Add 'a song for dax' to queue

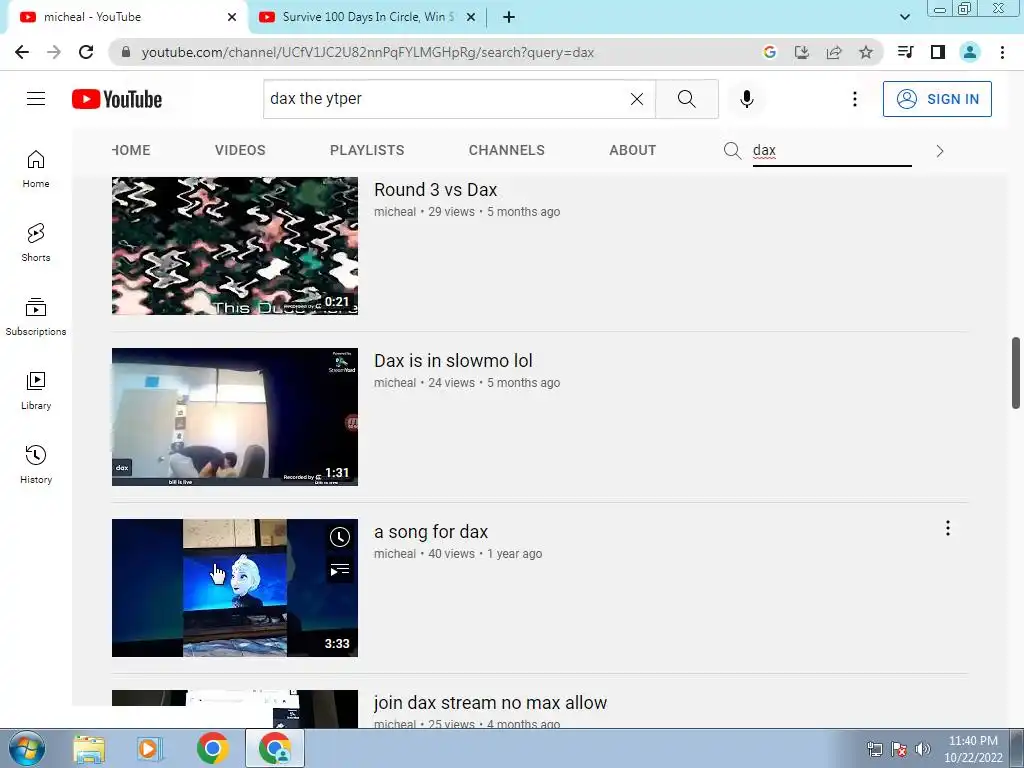[x=340, y=570]
